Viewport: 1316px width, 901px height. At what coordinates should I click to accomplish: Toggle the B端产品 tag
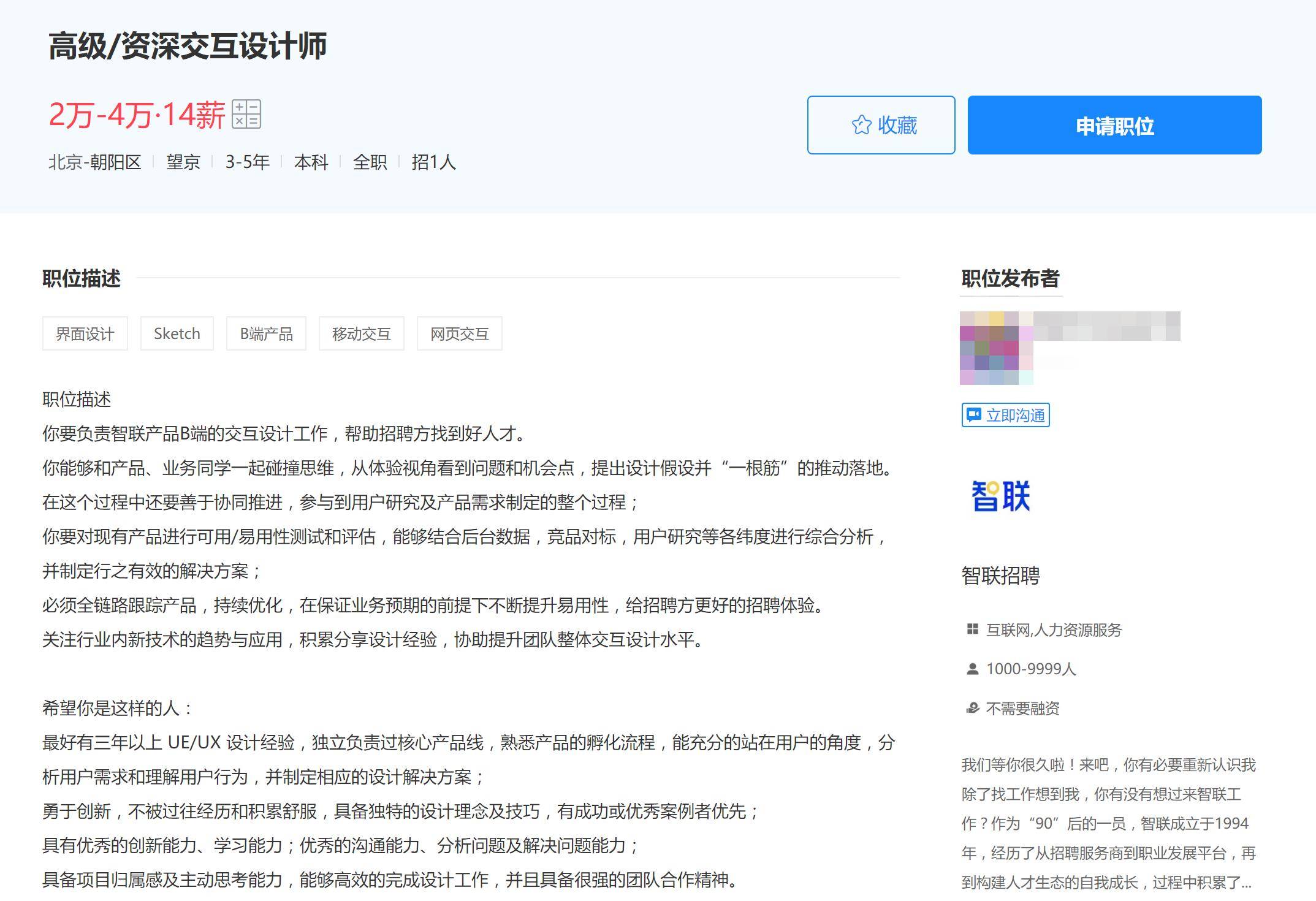click(x=267, y=333)
